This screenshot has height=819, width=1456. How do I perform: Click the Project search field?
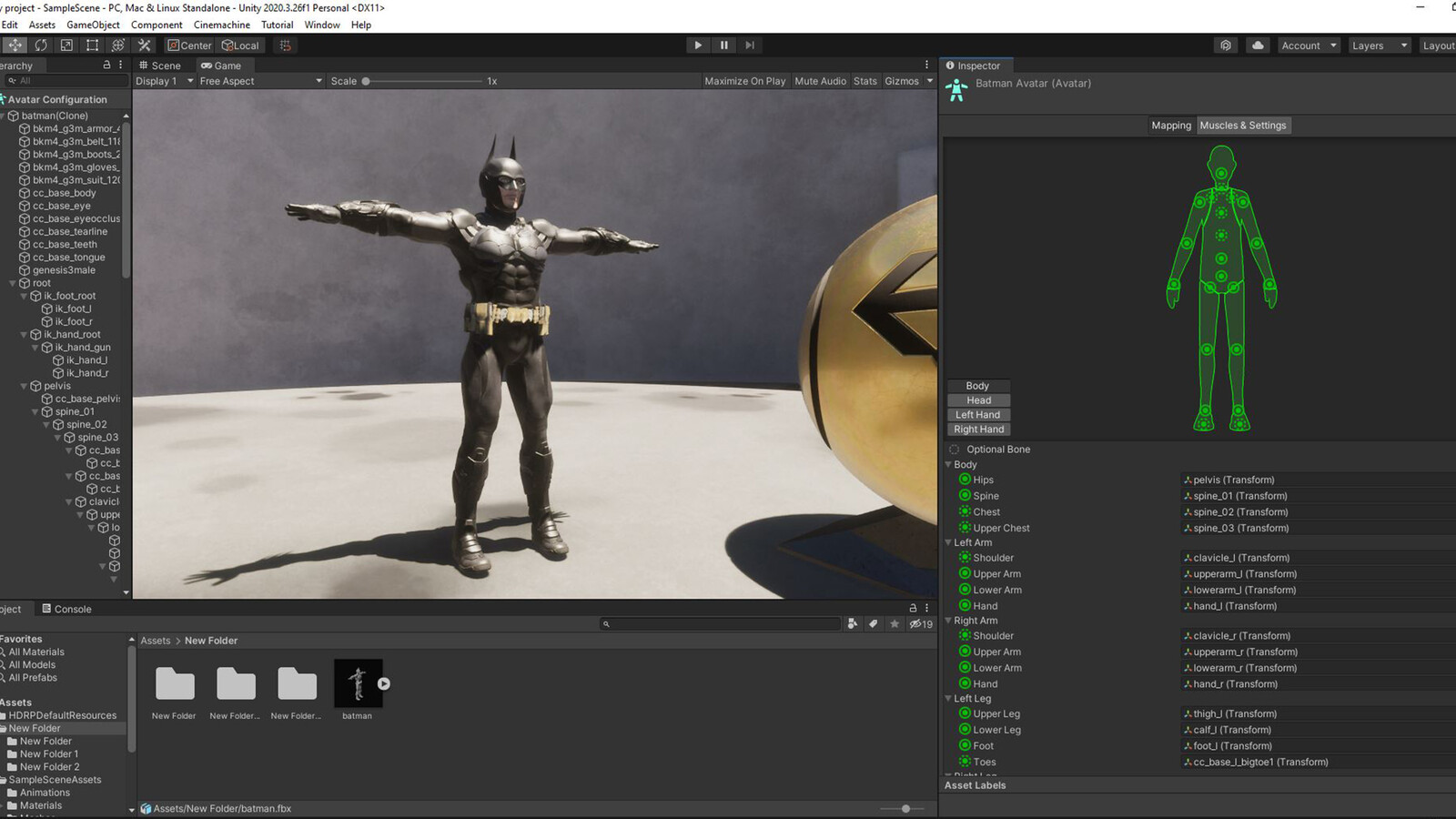(x=720, y=624)
